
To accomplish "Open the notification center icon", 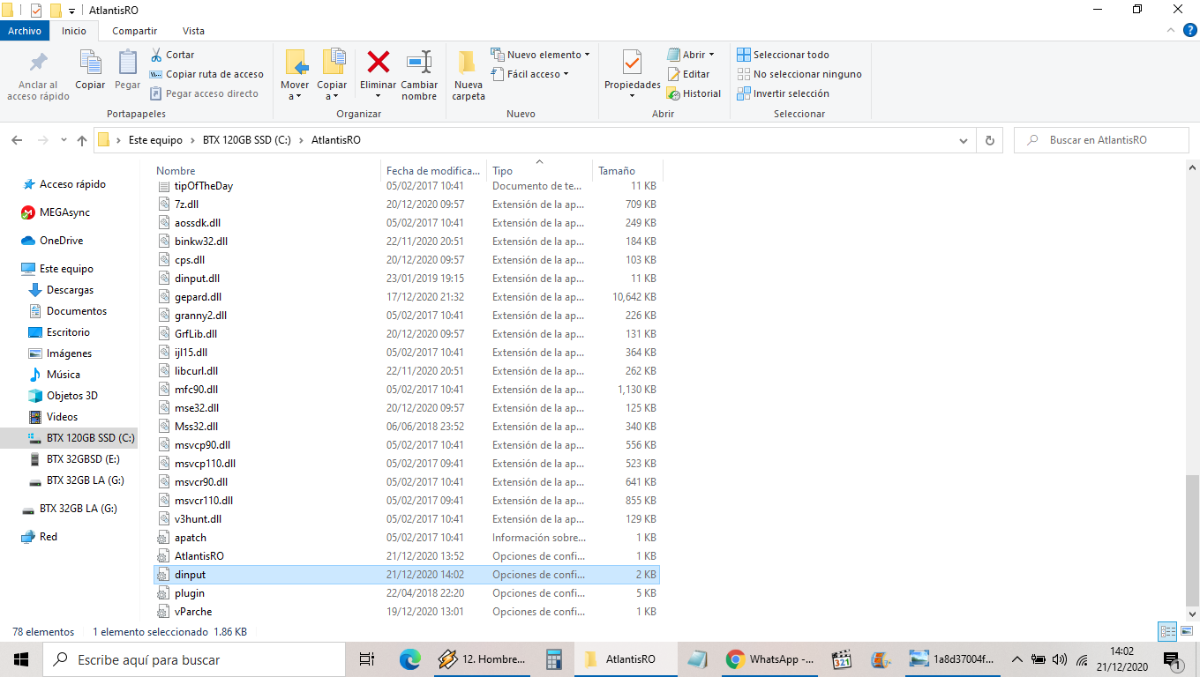I will (x=1171, y=660).
